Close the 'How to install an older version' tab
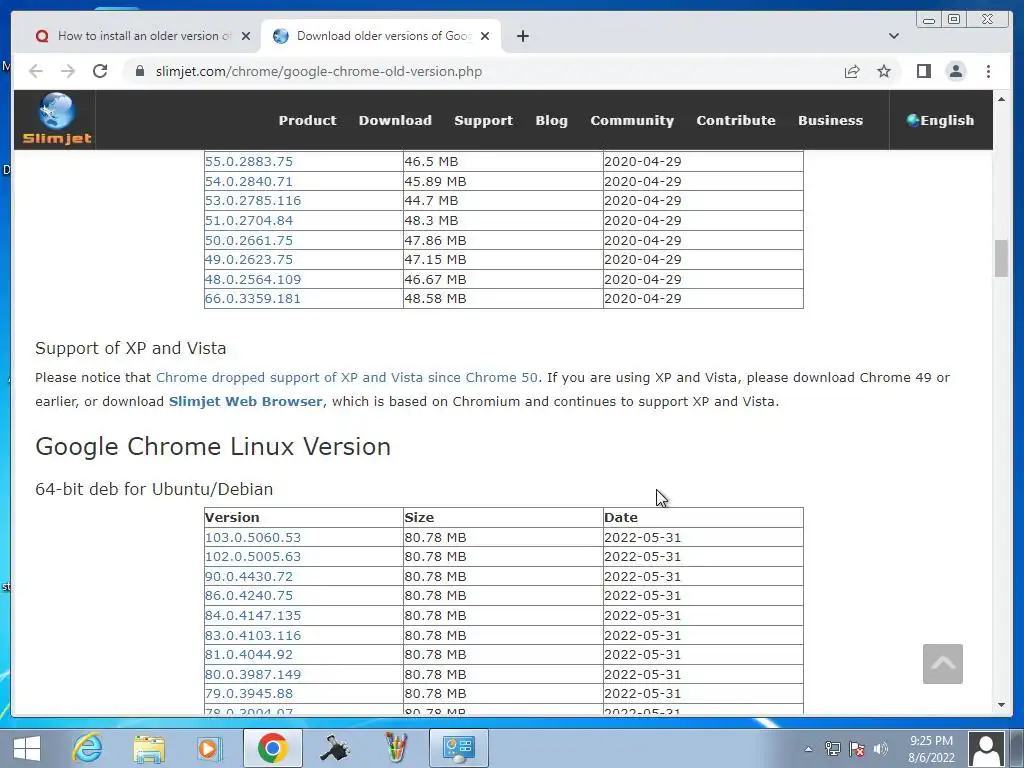Screen dimensions: 1024x768 pos(246,36)
